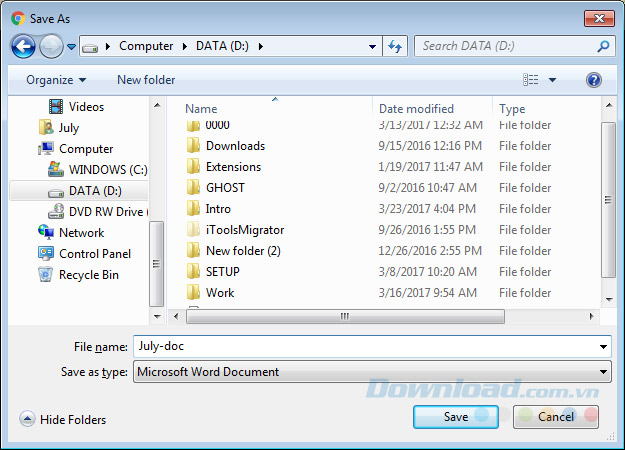625x450 pixels.
Task: Click the Work folder icon
Action: 193,293
